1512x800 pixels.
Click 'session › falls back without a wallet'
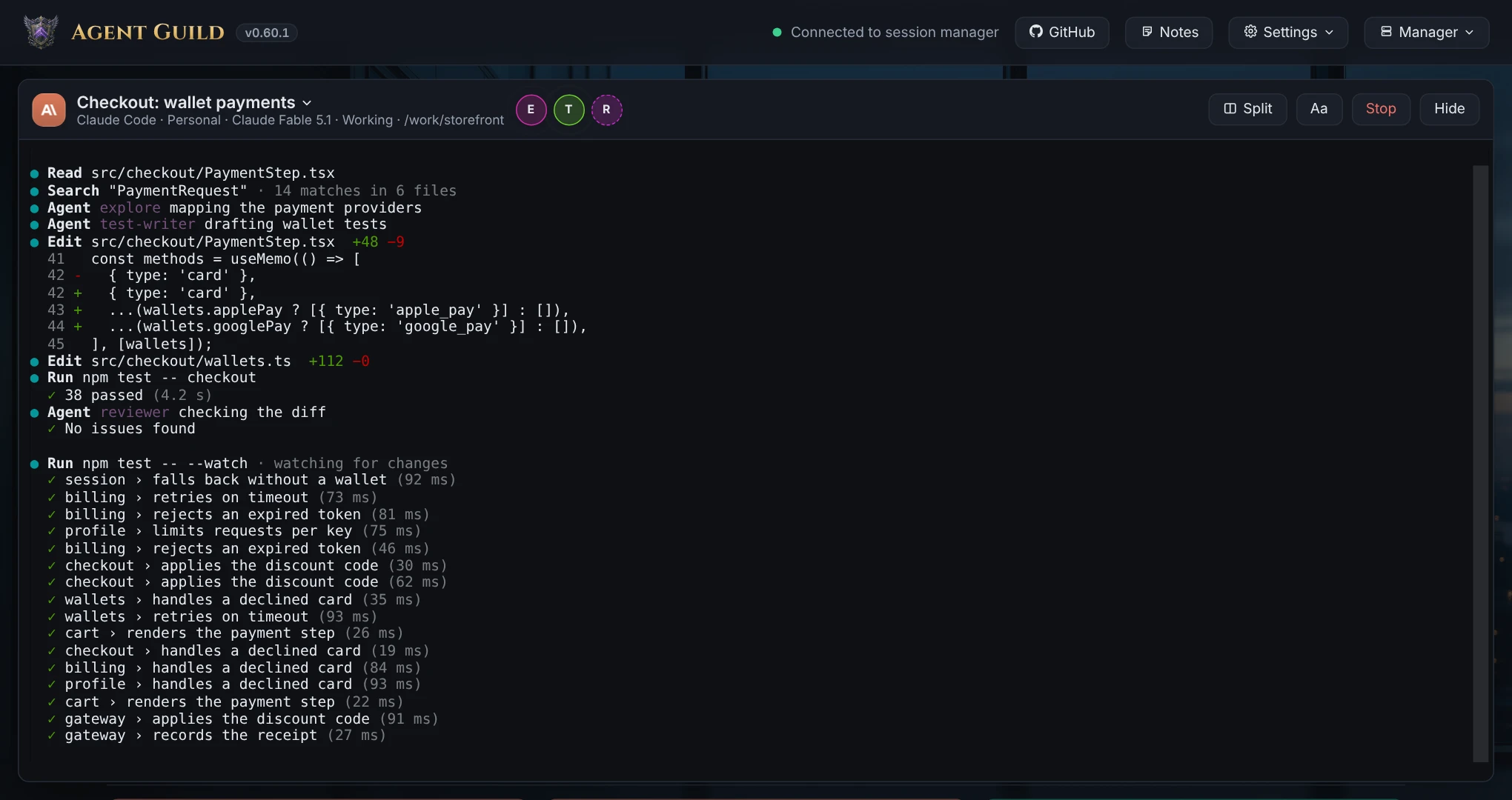click(252, 479)
